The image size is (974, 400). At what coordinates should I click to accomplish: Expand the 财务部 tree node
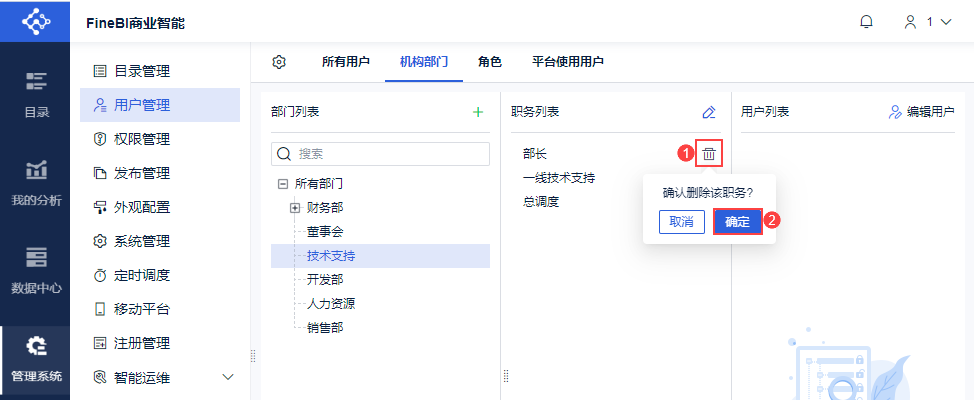point(295,207)
